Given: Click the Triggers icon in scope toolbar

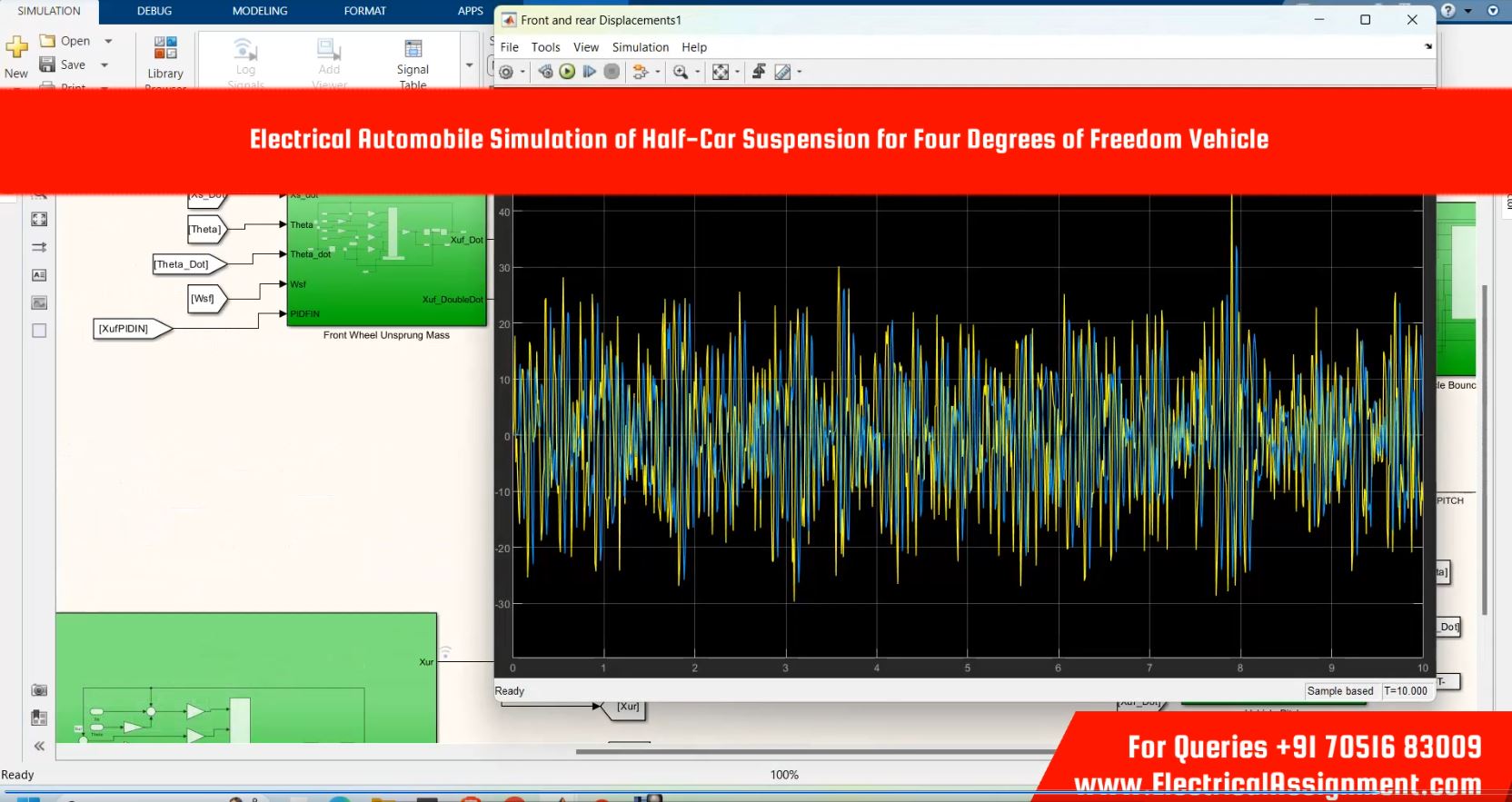Looking at the screenshot, I should (x=759, y=72).
